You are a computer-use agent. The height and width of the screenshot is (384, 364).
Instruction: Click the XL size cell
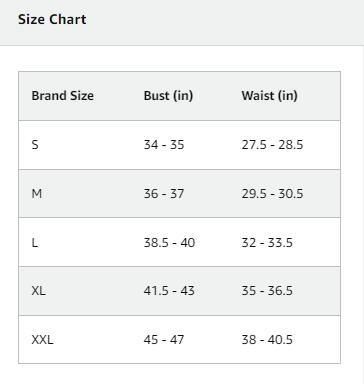coord(38,291)
